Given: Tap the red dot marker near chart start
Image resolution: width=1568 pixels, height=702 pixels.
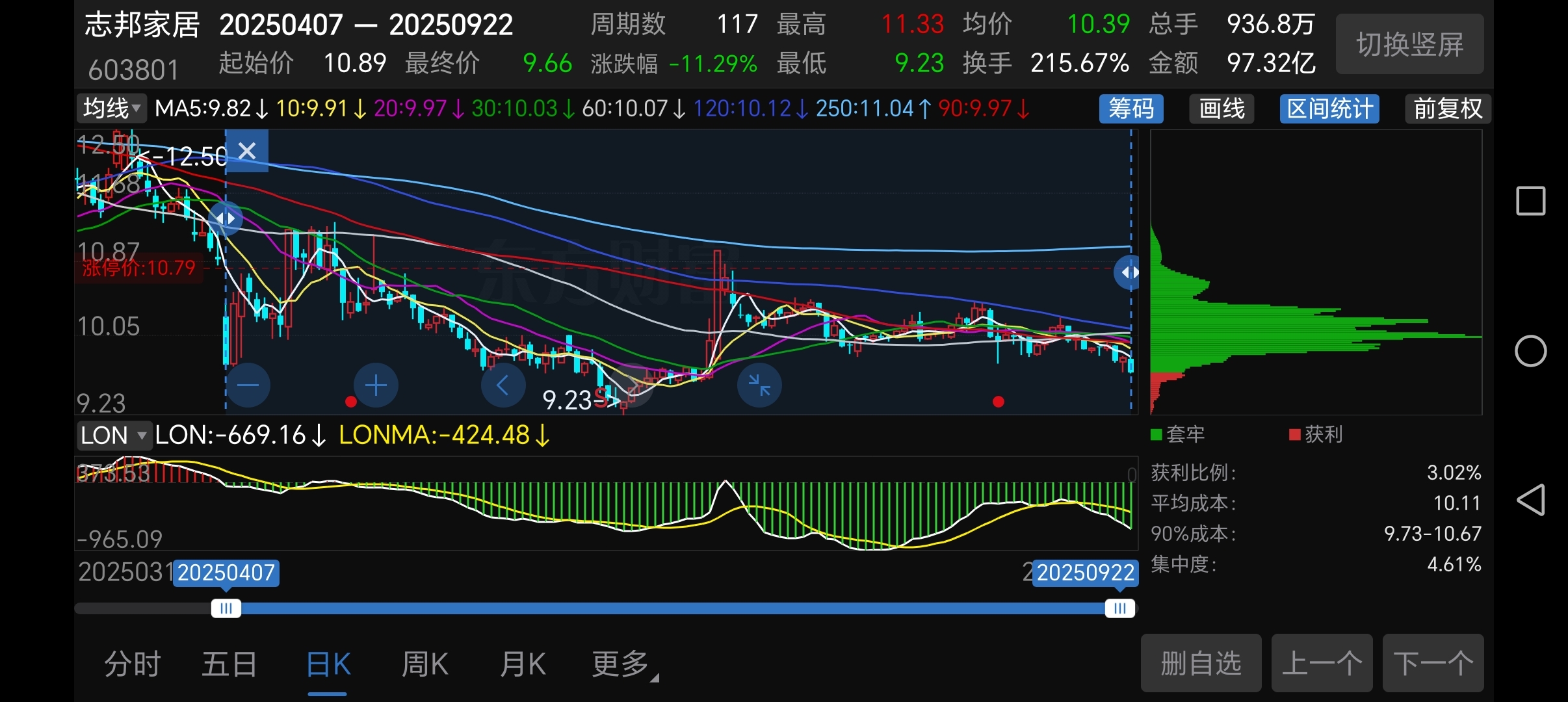Looking at the screenshot, I should pos(350,402).
